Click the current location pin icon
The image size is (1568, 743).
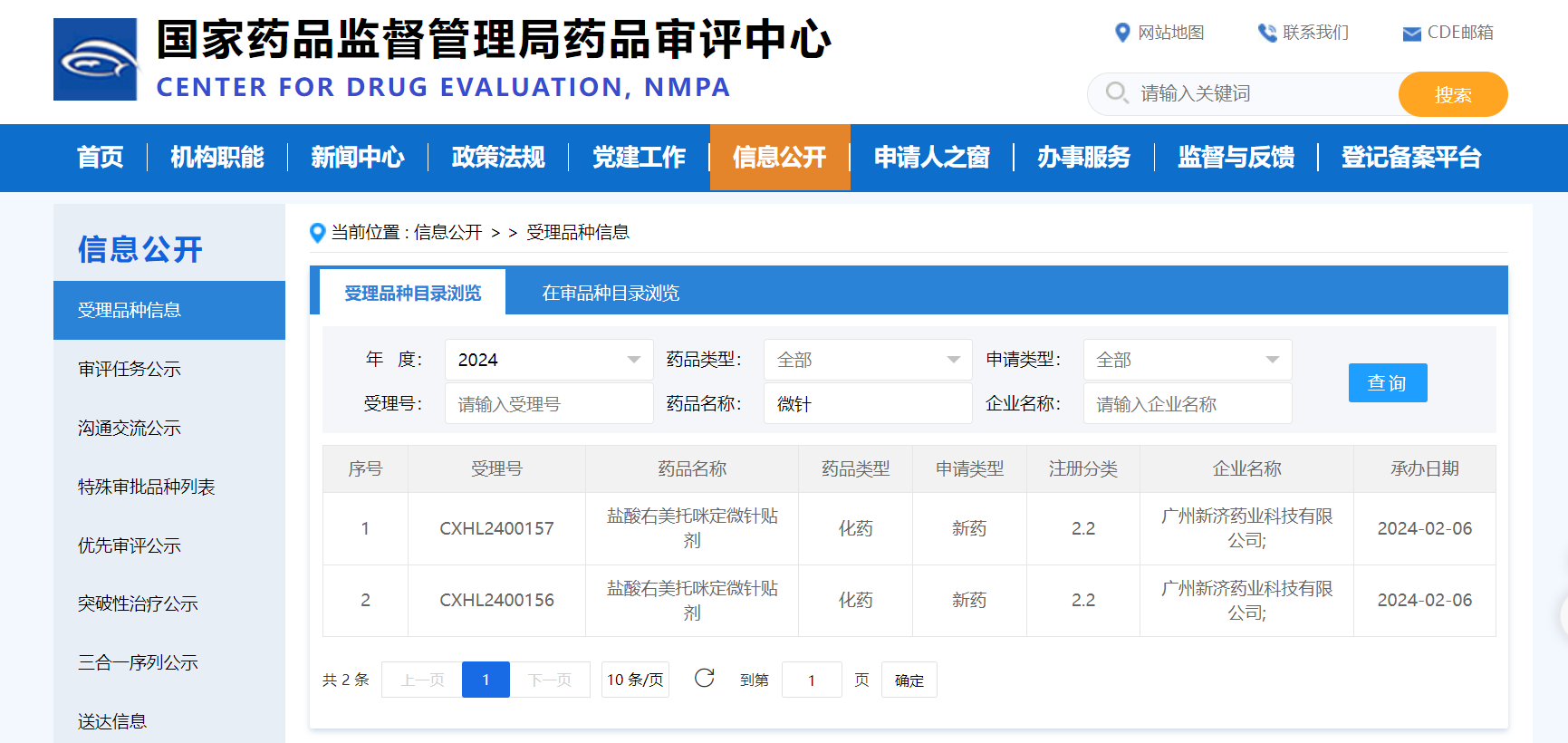click(x=318, y=233)
